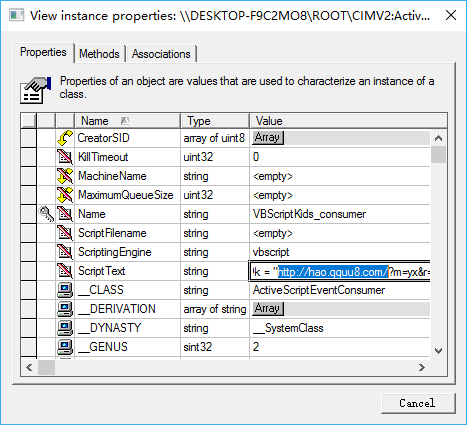Switch to the Methods tab
This screenshot has height=425, width=467.
point(99,54)
